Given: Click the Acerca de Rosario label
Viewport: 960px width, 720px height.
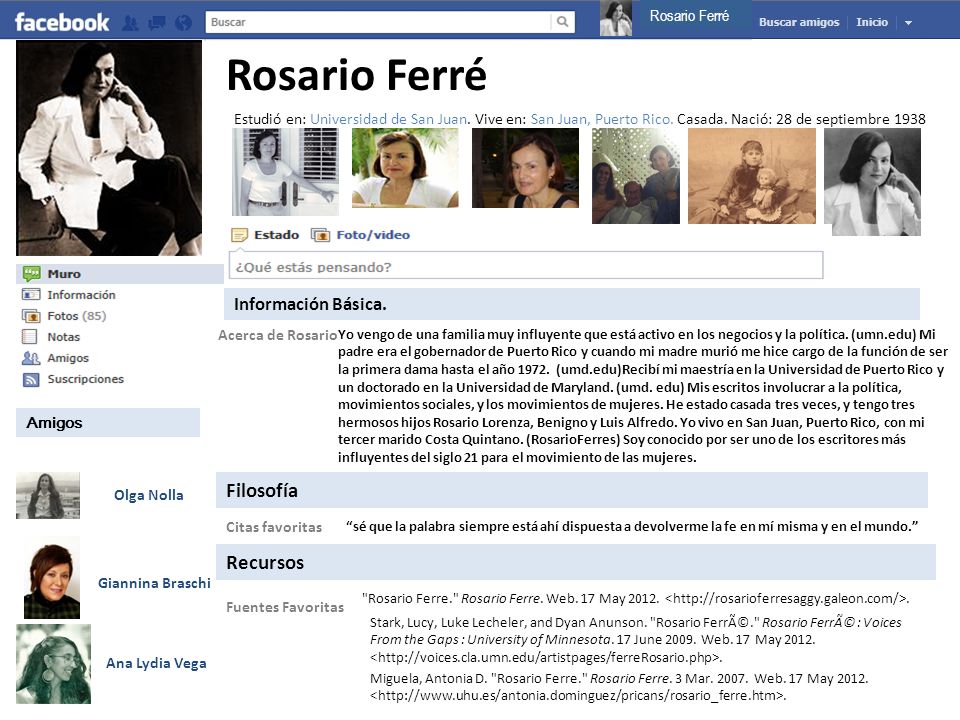Looking at the screenshot, I should click(277, 335).
